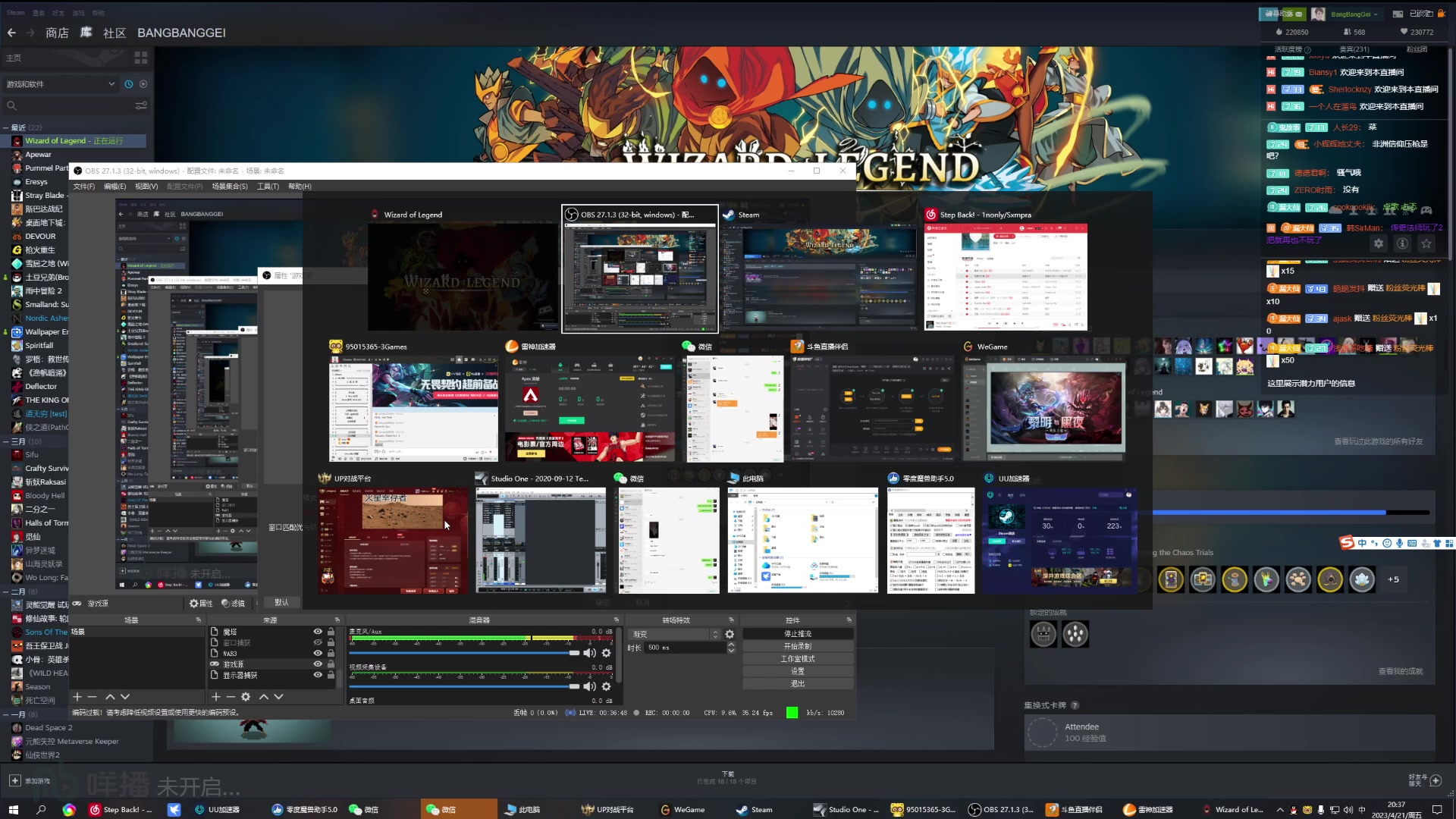The width and height of the screenshot is (1456, 819).
Task: Move source down in 来源 list
Action: pos(279,697)
